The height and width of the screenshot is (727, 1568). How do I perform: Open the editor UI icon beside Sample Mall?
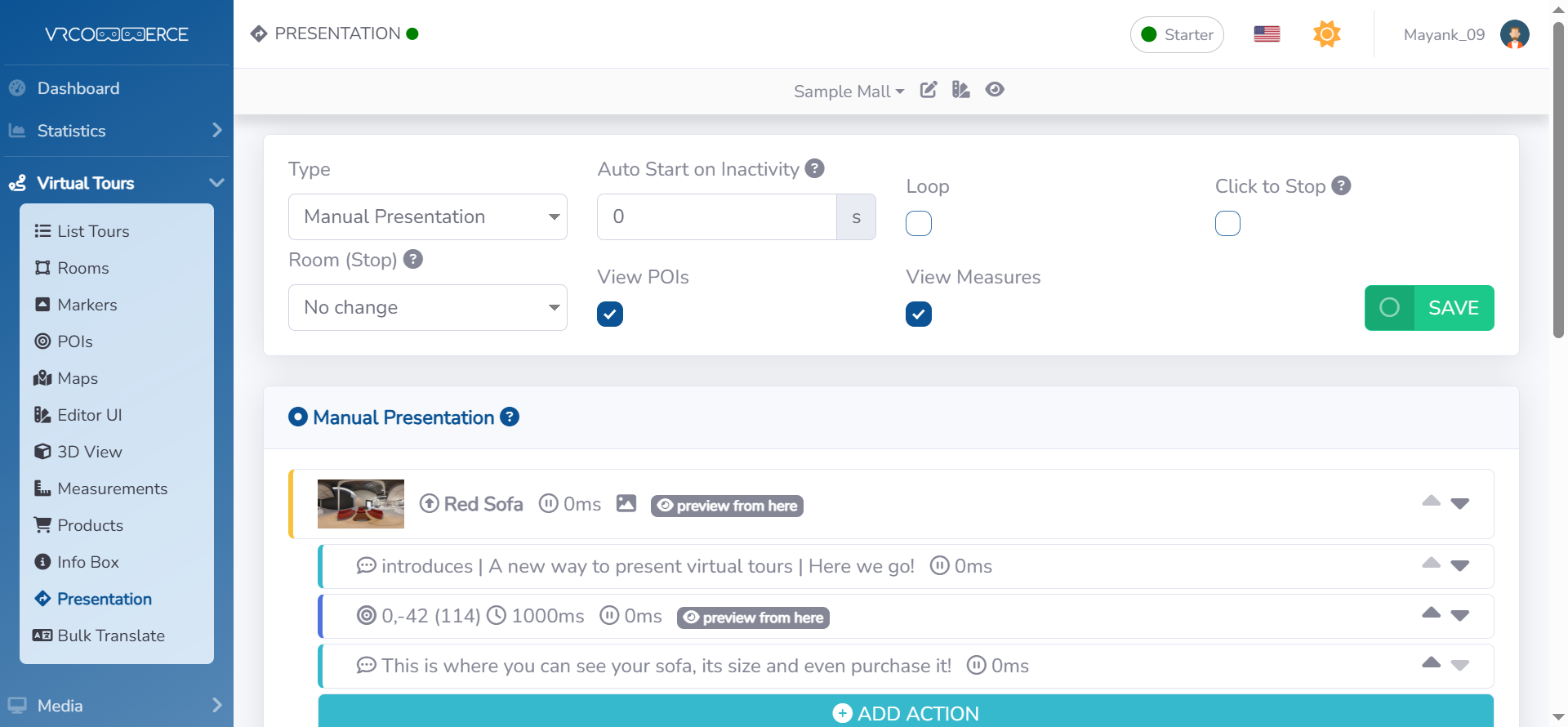[x=961, y=90]
